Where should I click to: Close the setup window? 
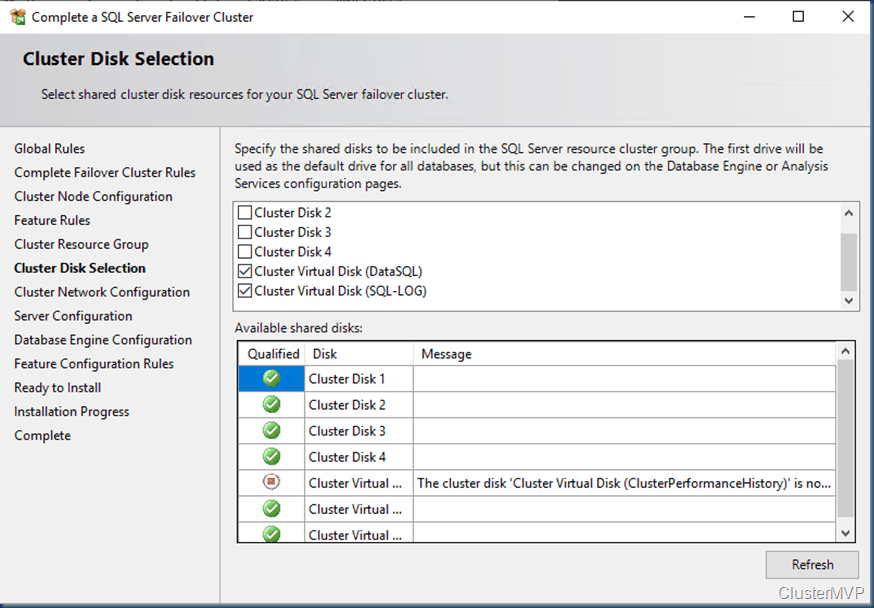point(848,17)
